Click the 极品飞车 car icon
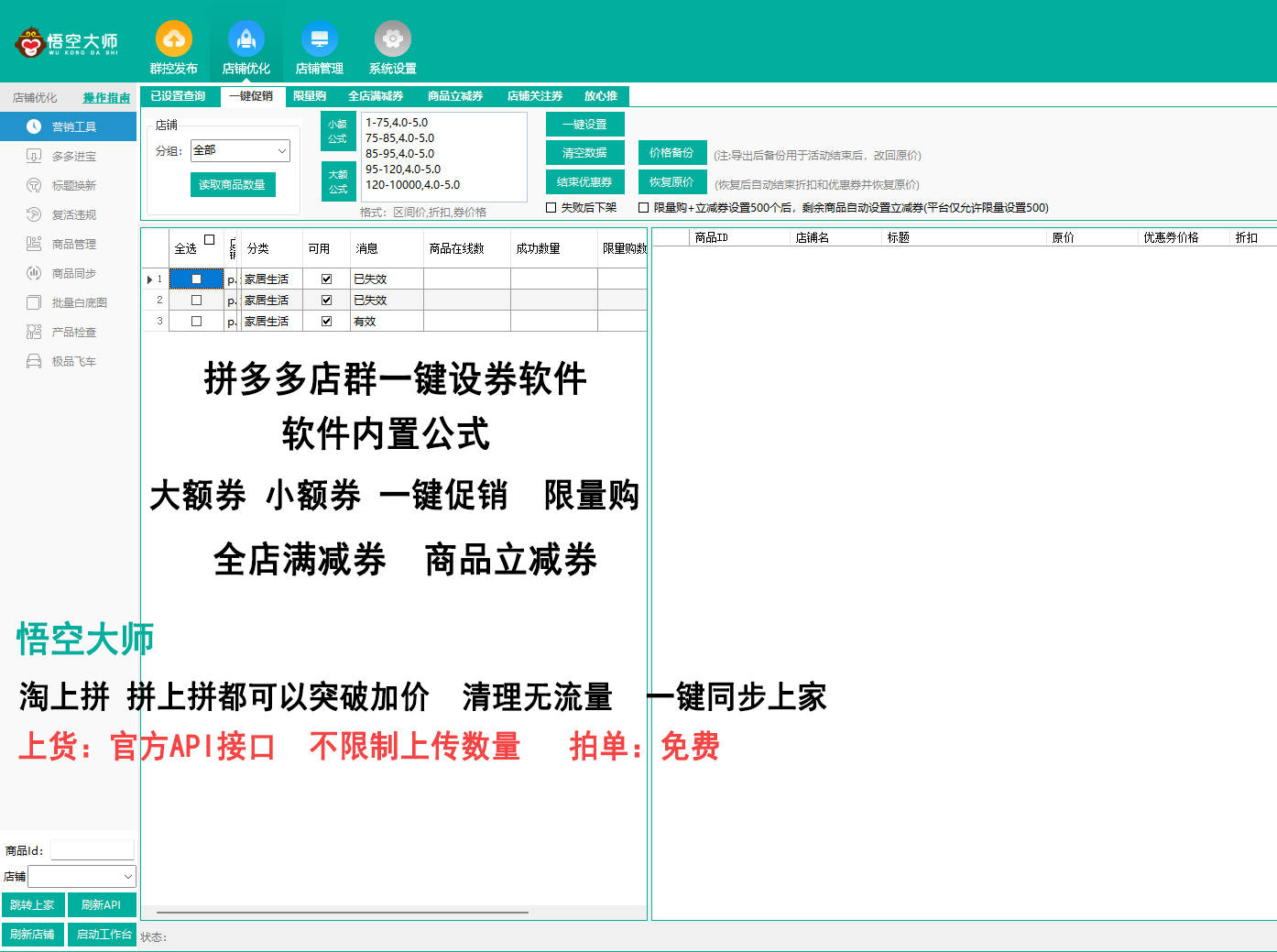The width and height of the screenshot is (1277, 952). [34, 361]
